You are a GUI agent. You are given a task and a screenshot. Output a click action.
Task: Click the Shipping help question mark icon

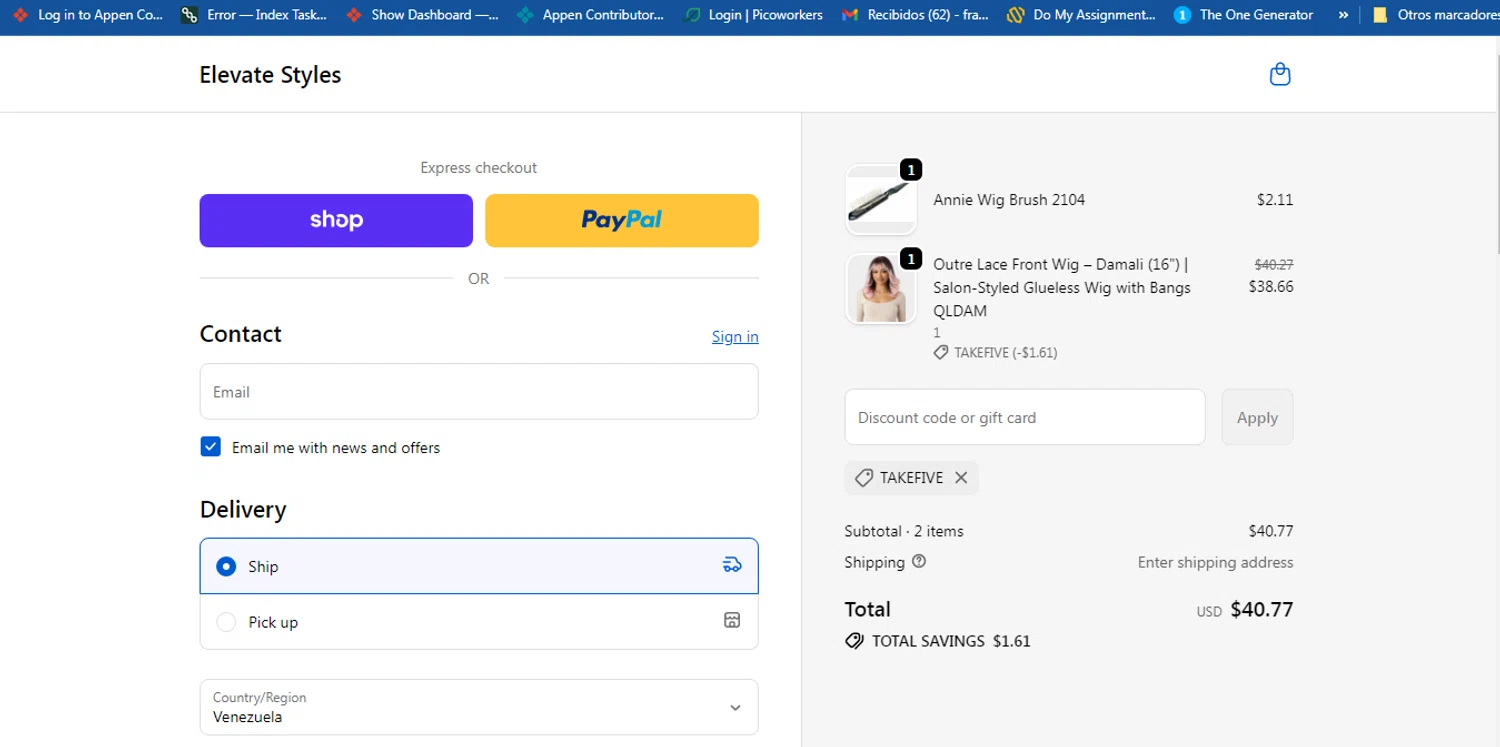coord(919,561)
